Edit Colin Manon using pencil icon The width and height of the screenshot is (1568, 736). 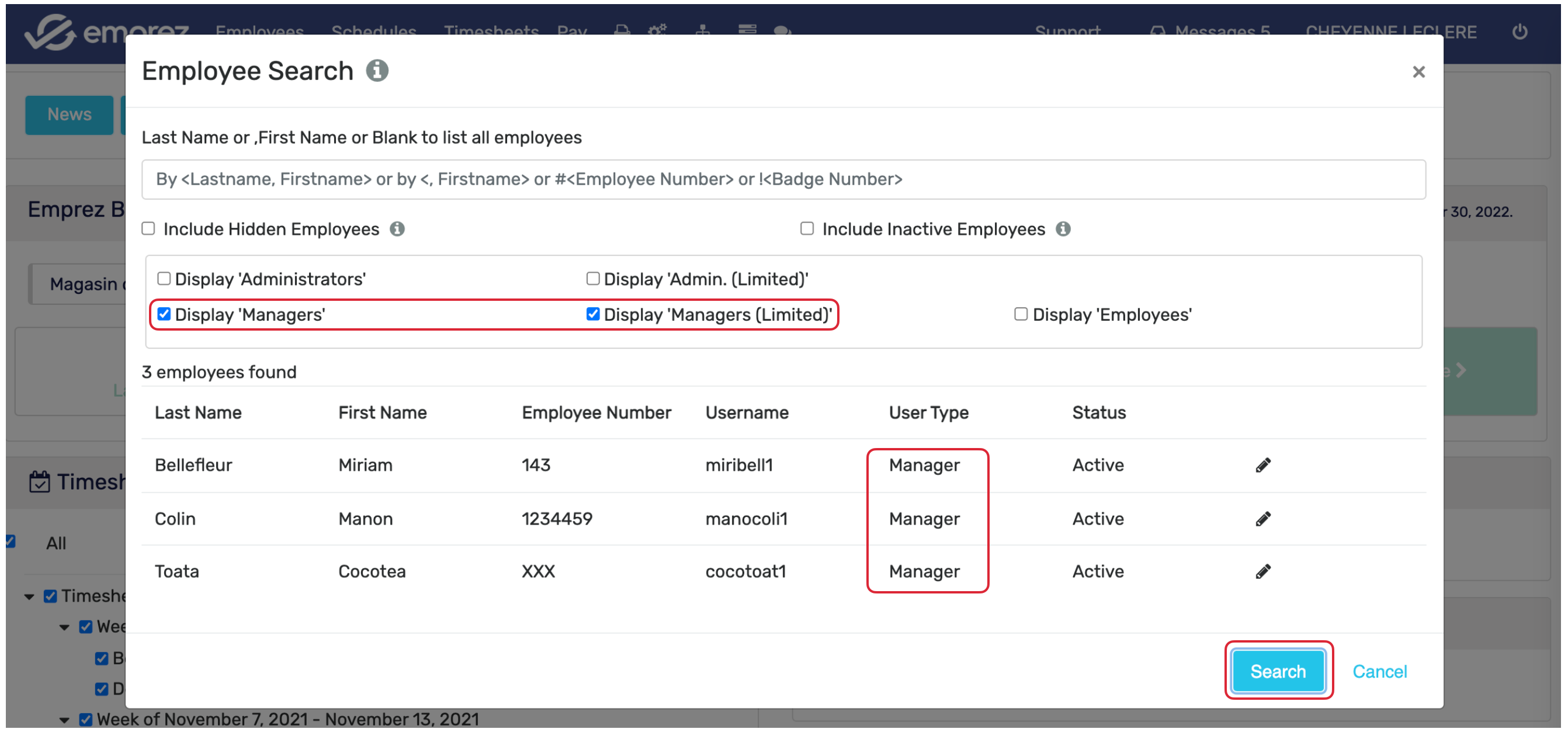pyautogui.click(x=1262, y=519)
